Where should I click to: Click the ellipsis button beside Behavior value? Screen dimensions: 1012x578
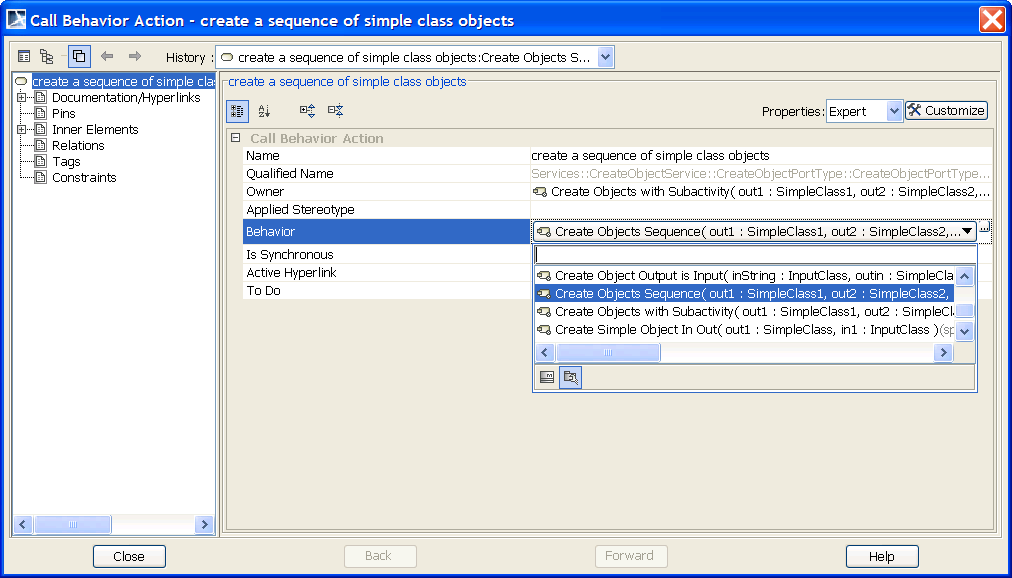pyautogui.click(x=984, y=231)
